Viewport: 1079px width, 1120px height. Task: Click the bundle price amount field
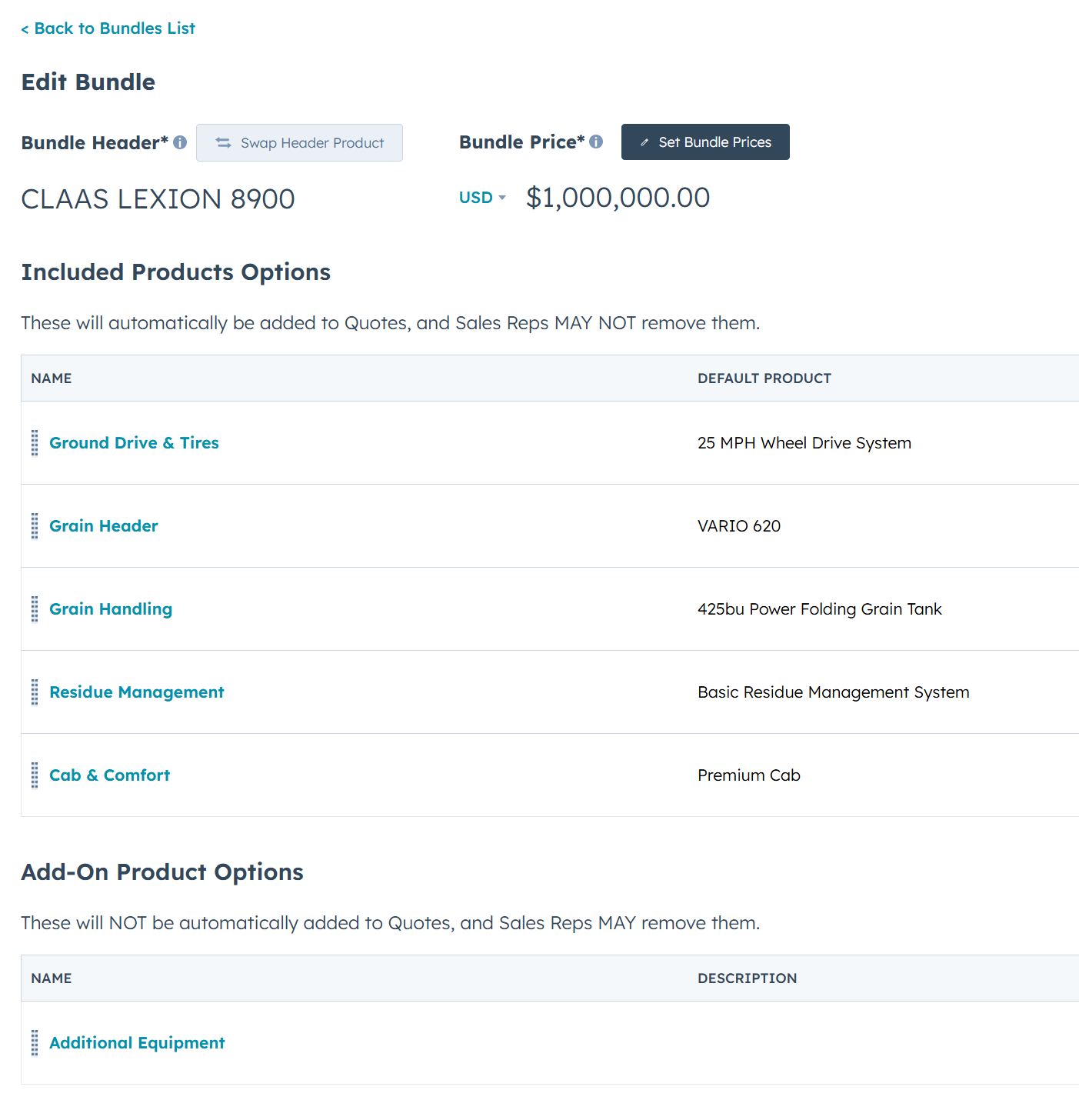[618, 198]
